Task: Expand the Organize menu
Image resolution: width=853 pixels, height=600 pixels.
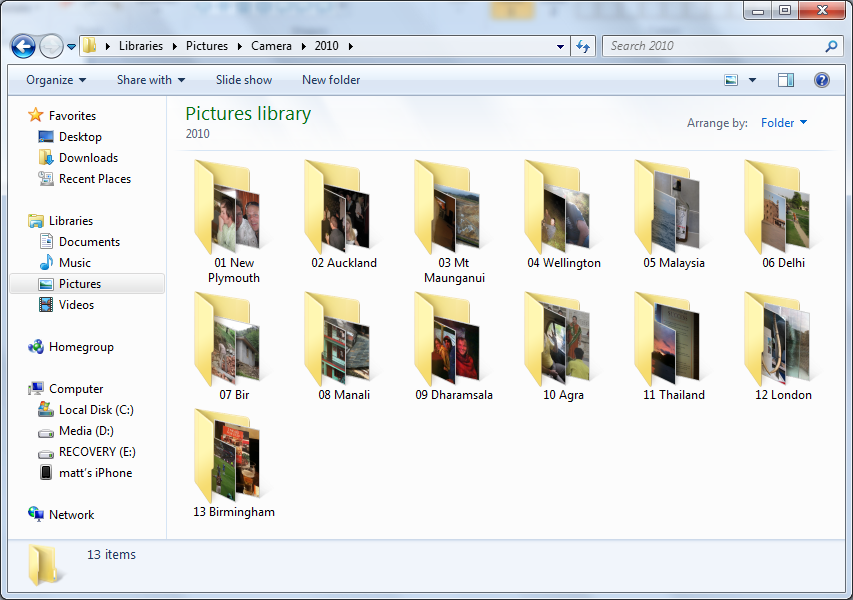Action: 56,80
